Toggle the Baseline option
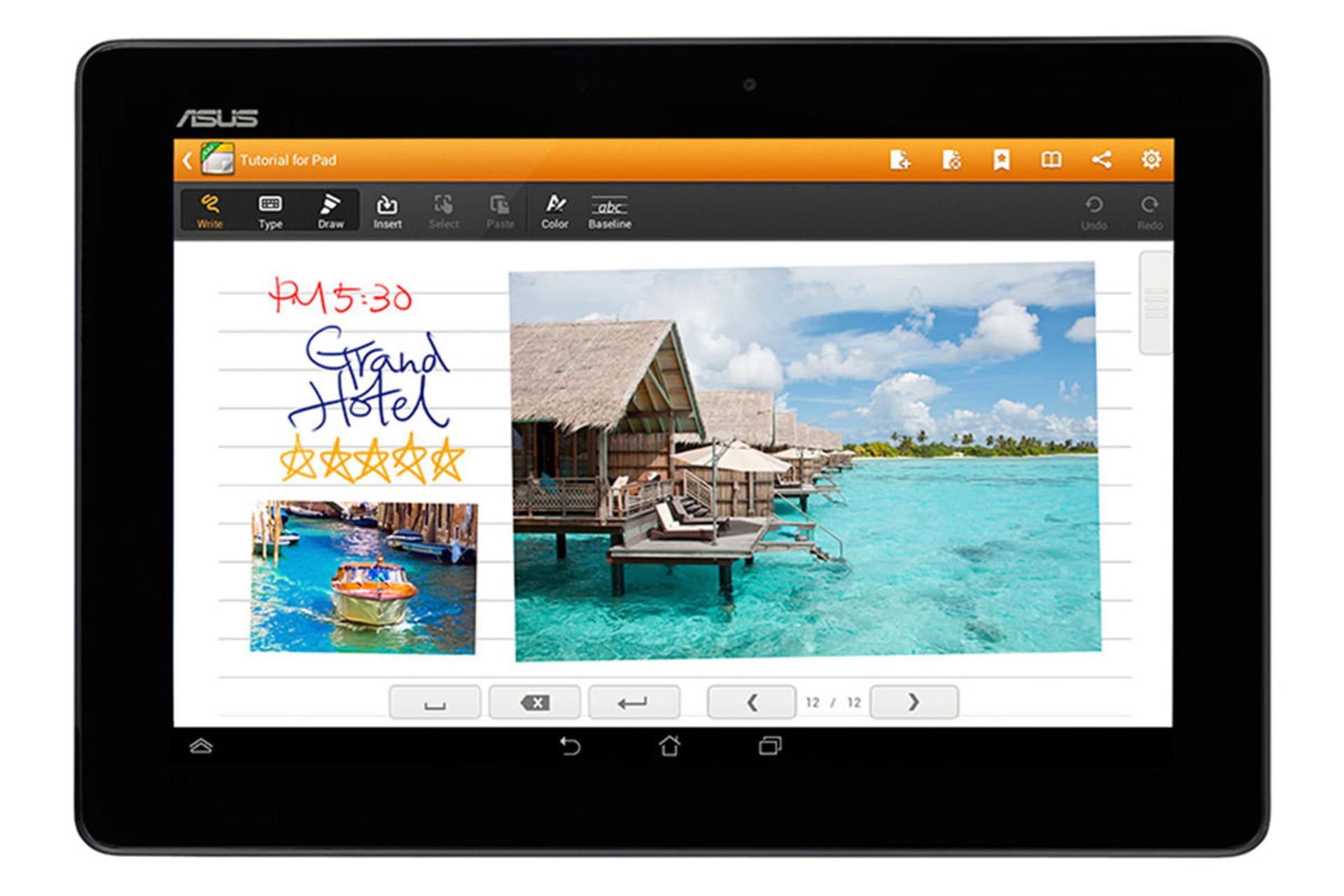1344x896 pixels. click(610, 210)
